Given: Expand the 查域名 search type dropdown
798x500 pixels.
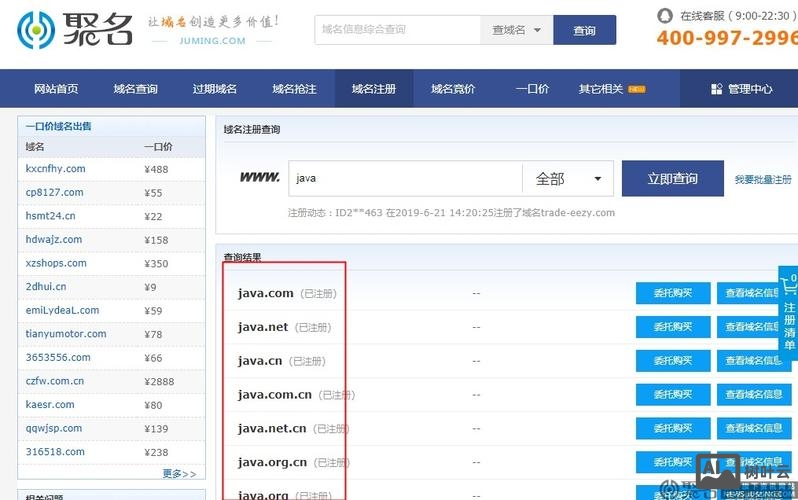Looking at the screenshot, I should (x=518, y=31).
